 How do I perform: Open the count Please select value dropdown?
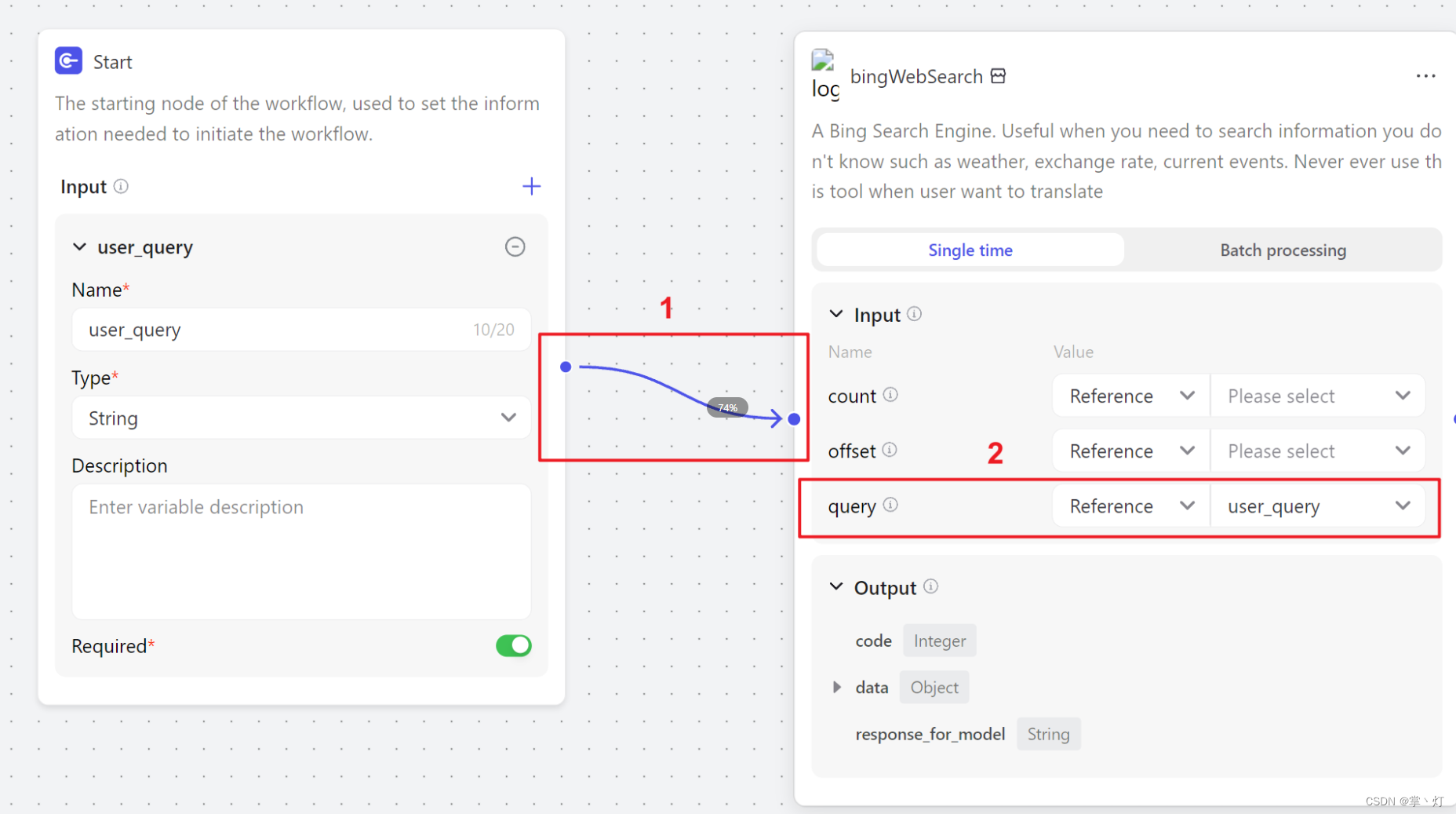1318,396
